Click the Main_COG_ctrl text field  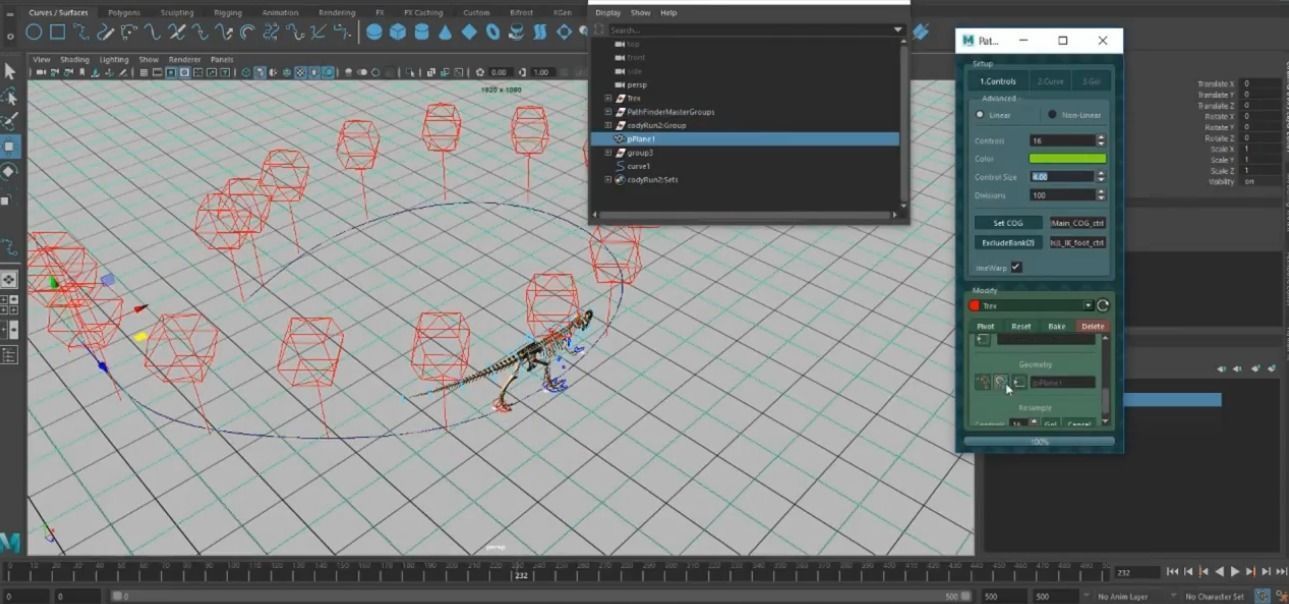click(1077, 223)
